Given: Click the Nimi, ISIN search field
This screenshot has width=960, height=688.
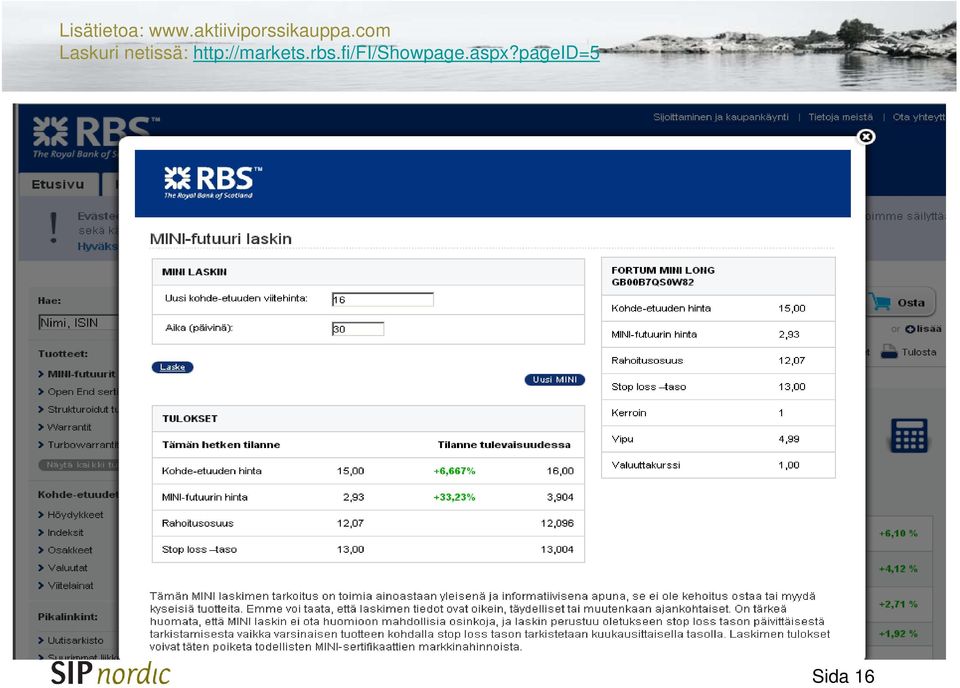Looking at the screenshot, I should pyautogui.click(x=78, y=323).
